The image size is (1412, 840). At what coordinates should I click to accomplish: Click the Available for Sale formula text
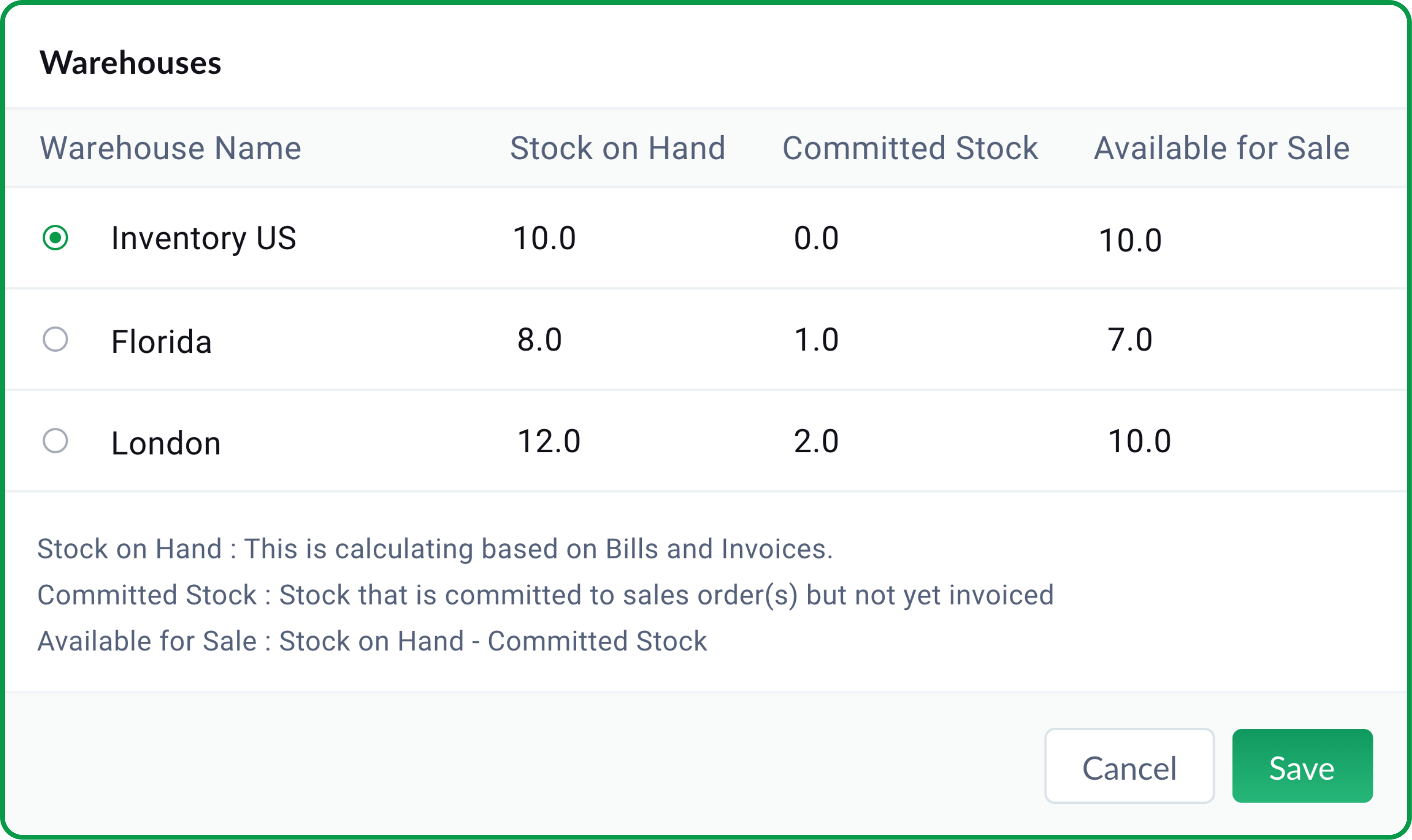372,640
